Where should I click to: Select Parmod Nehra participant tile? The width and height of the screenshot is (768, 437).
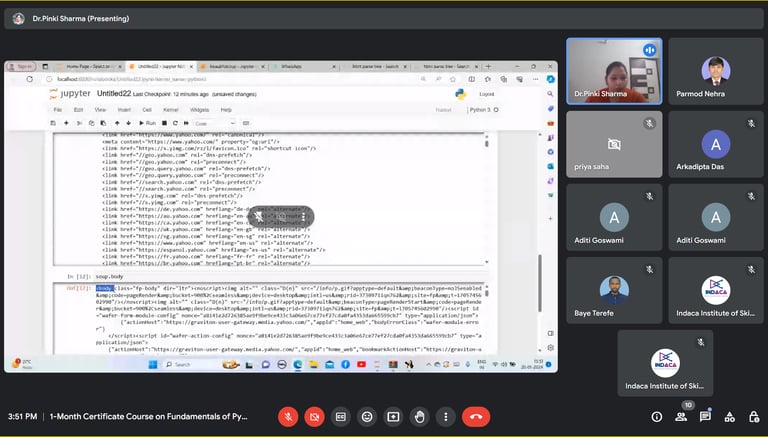[x=716, y=71]
